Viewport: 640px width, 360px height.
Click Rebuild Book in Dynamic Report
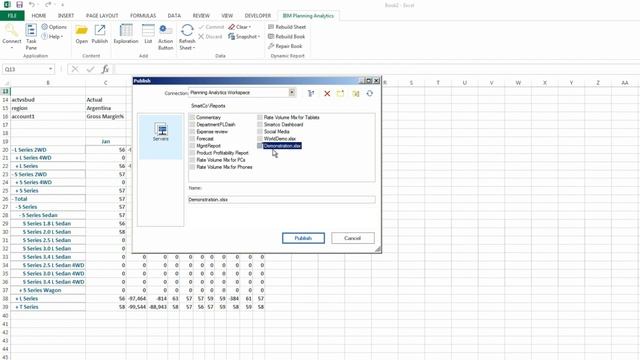click(287, 36)
